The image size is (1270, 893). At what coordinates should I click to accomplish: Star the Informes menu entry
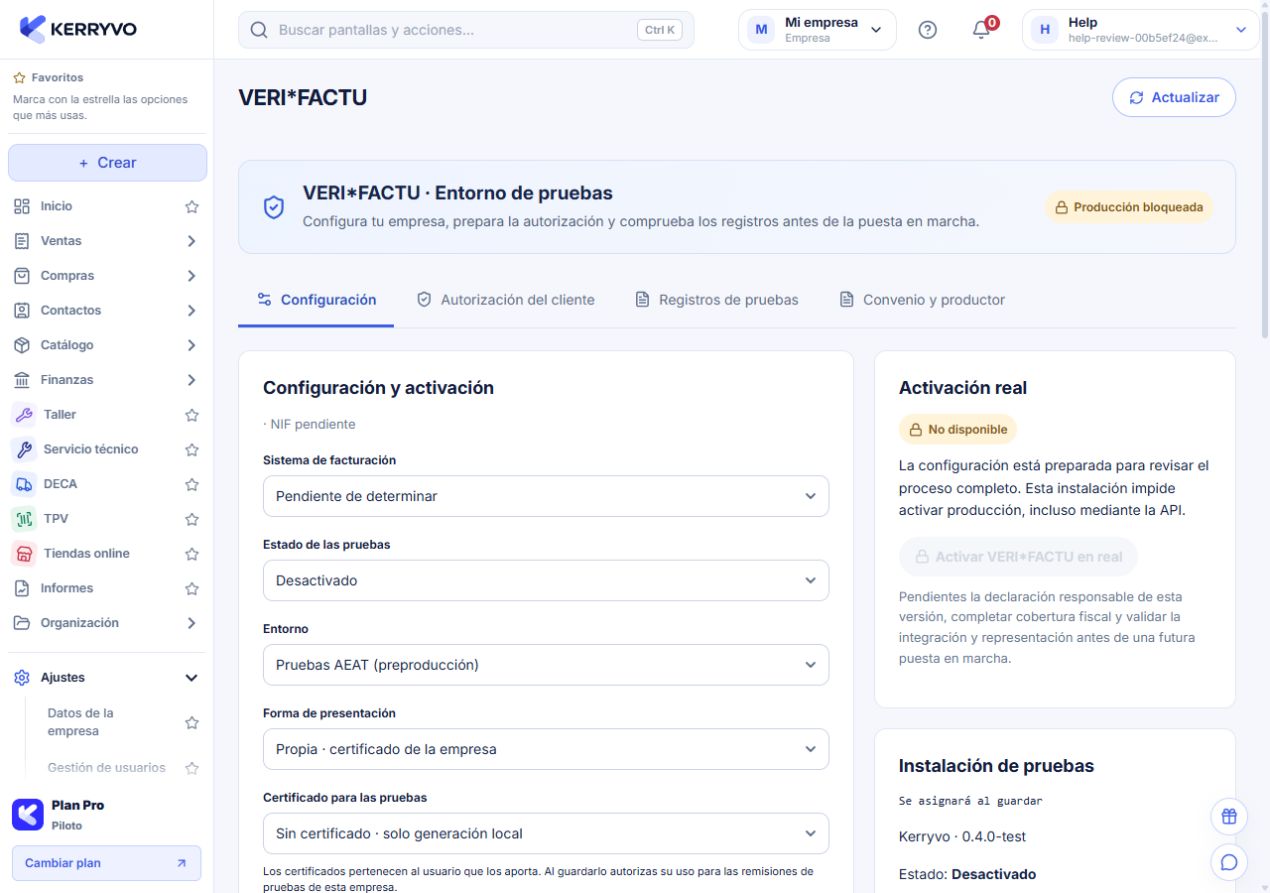click(192, 589)
